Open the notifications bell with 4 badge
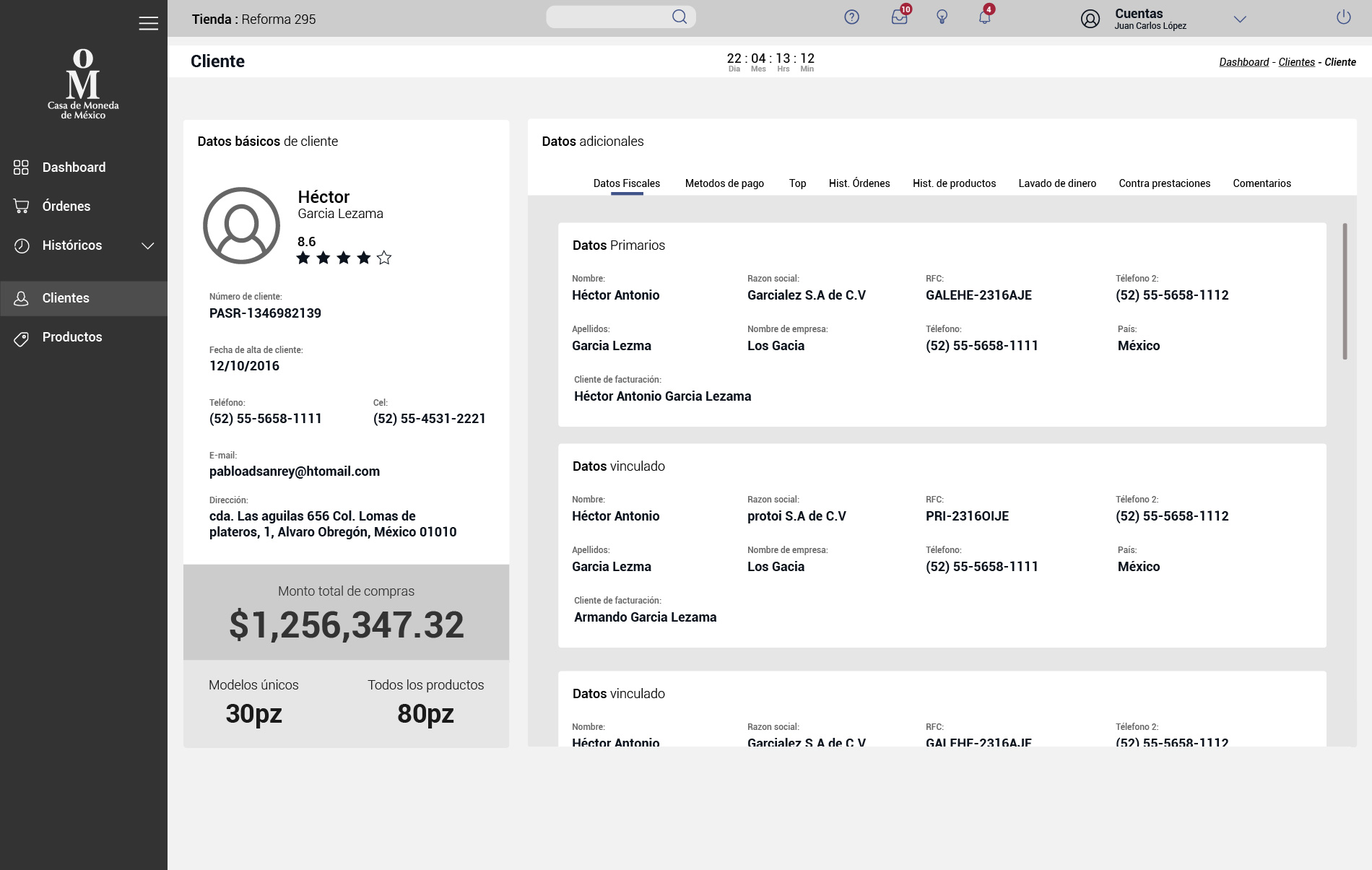The image size is (1372, 870). click(986, 15)
